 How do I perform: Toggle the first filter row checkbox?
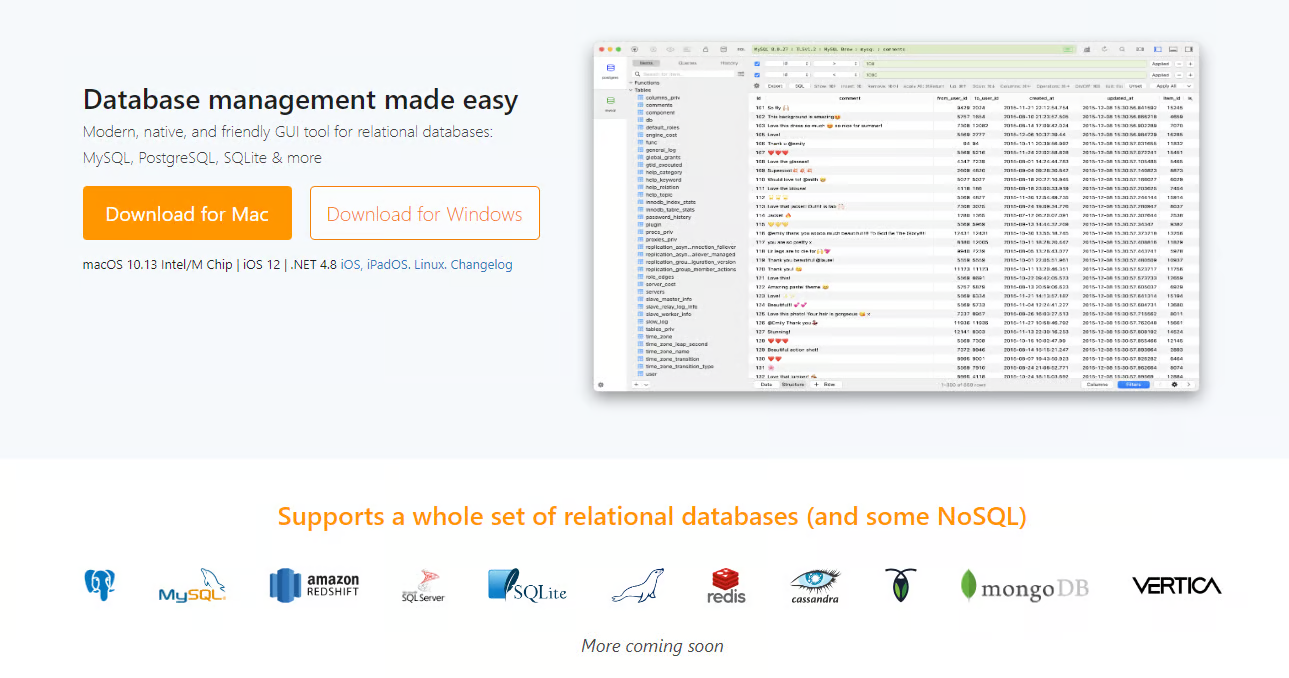757,63
